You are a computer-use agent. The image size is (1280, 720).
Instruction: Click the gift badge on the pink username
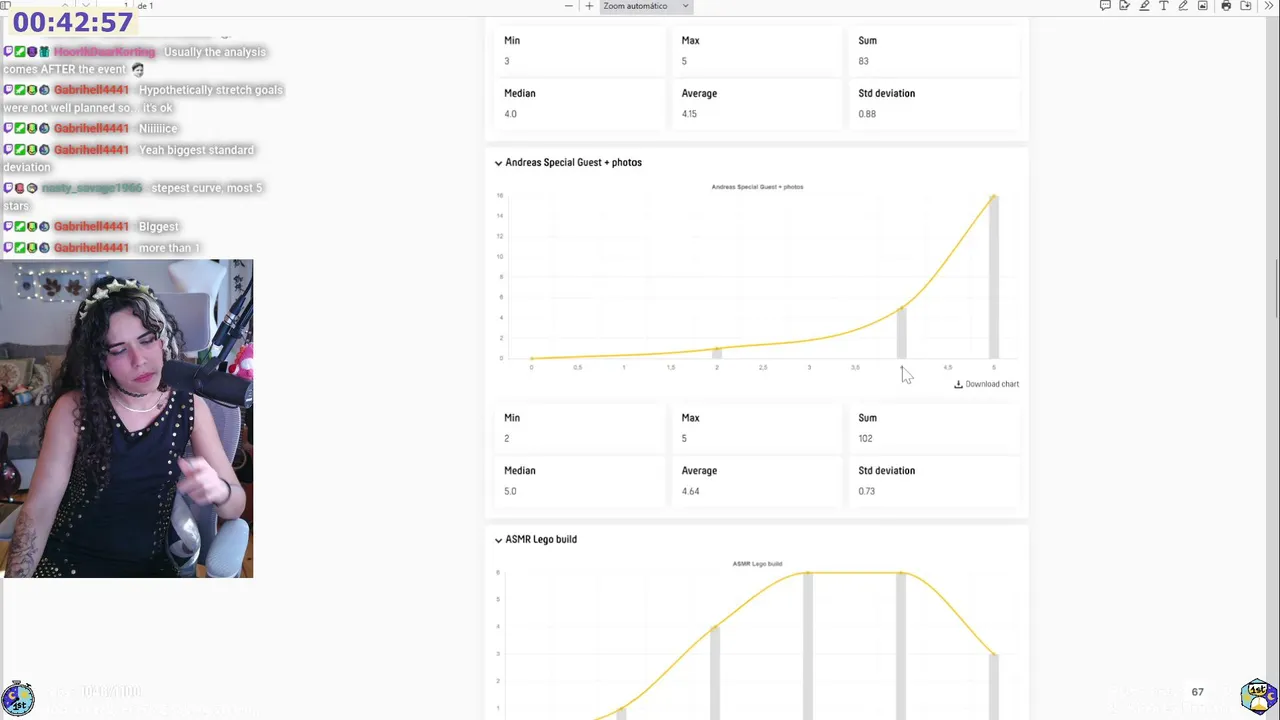click(x=44, y=52)
